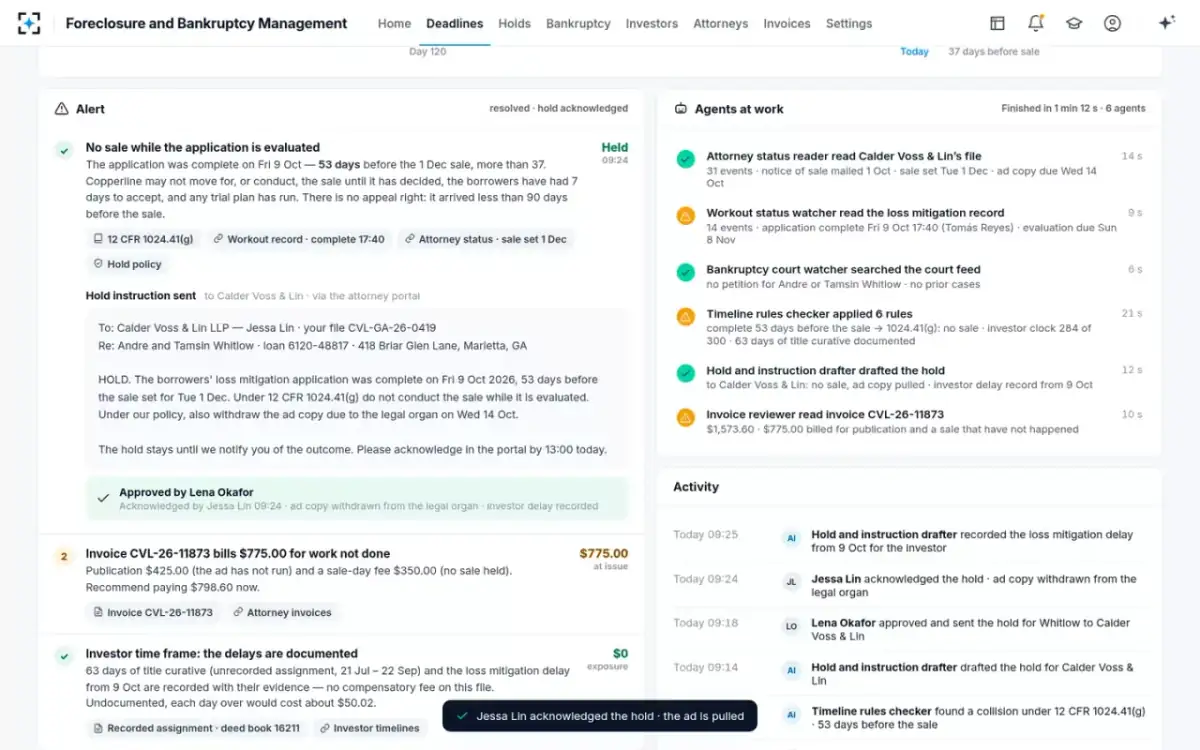Click the LO avatar in Activity
This screenshot has height=750, width=1200.
coord(791,625)
